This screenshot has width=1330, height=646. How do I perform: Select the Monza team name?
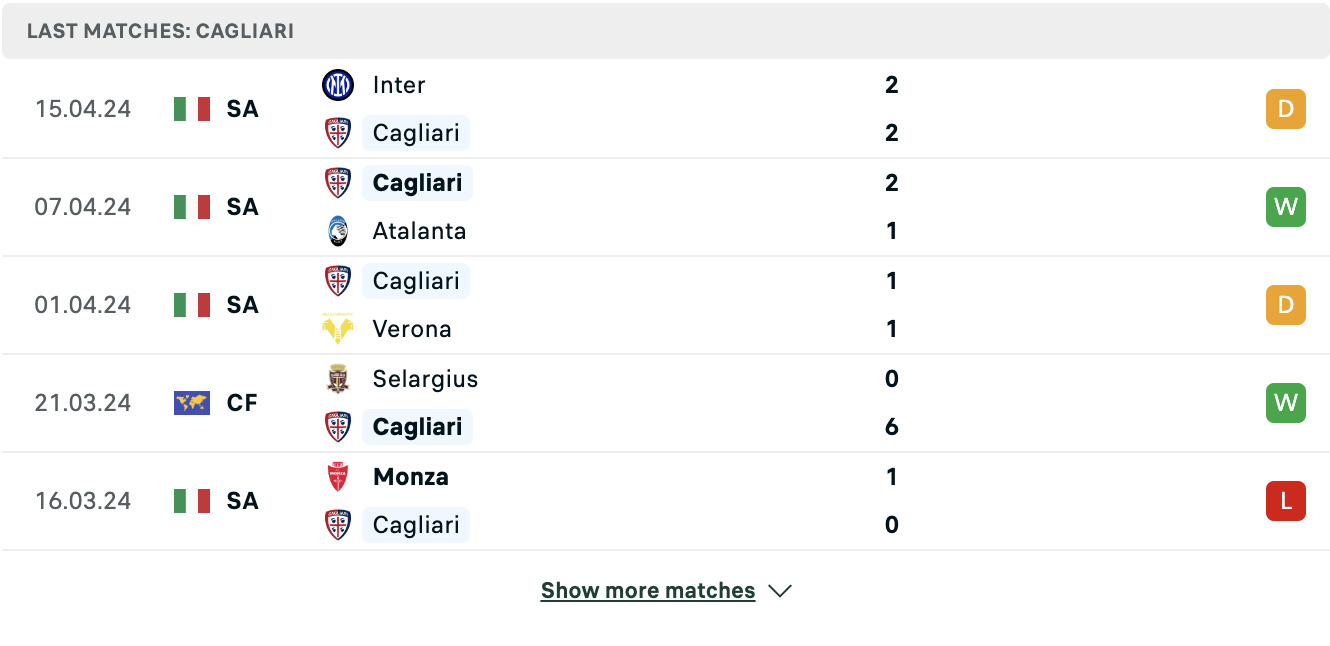point(411,477)
